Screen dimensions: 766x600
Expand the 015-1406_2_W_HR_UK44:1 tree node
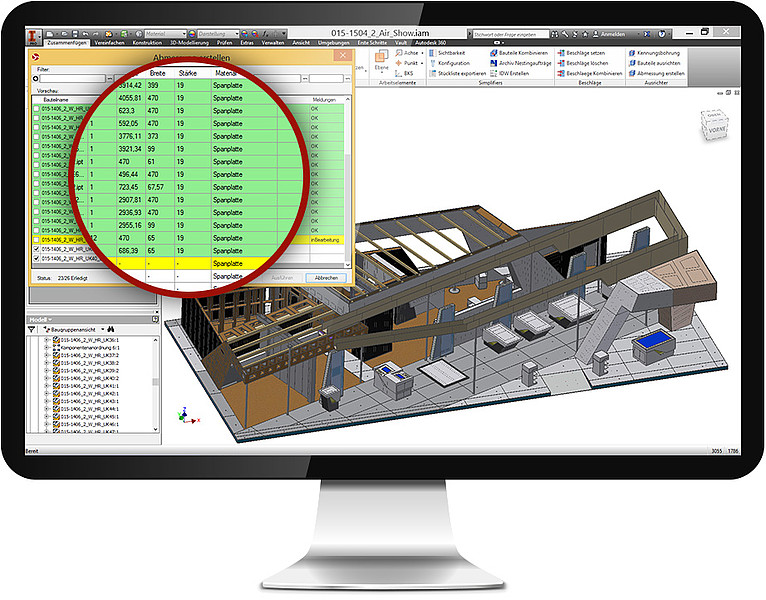47,409
